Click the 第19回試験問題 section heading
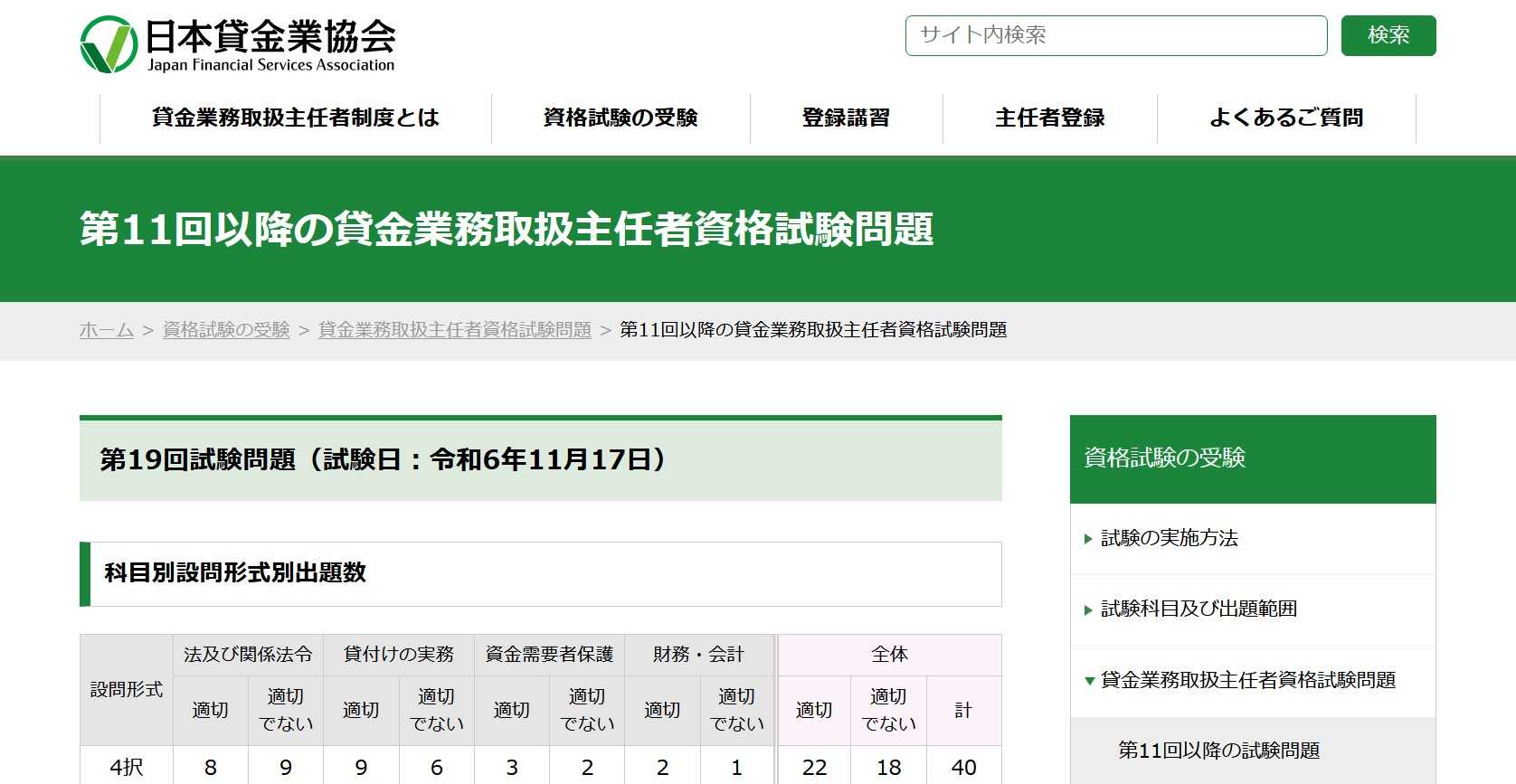The image size is (1516, 784). 384,459
